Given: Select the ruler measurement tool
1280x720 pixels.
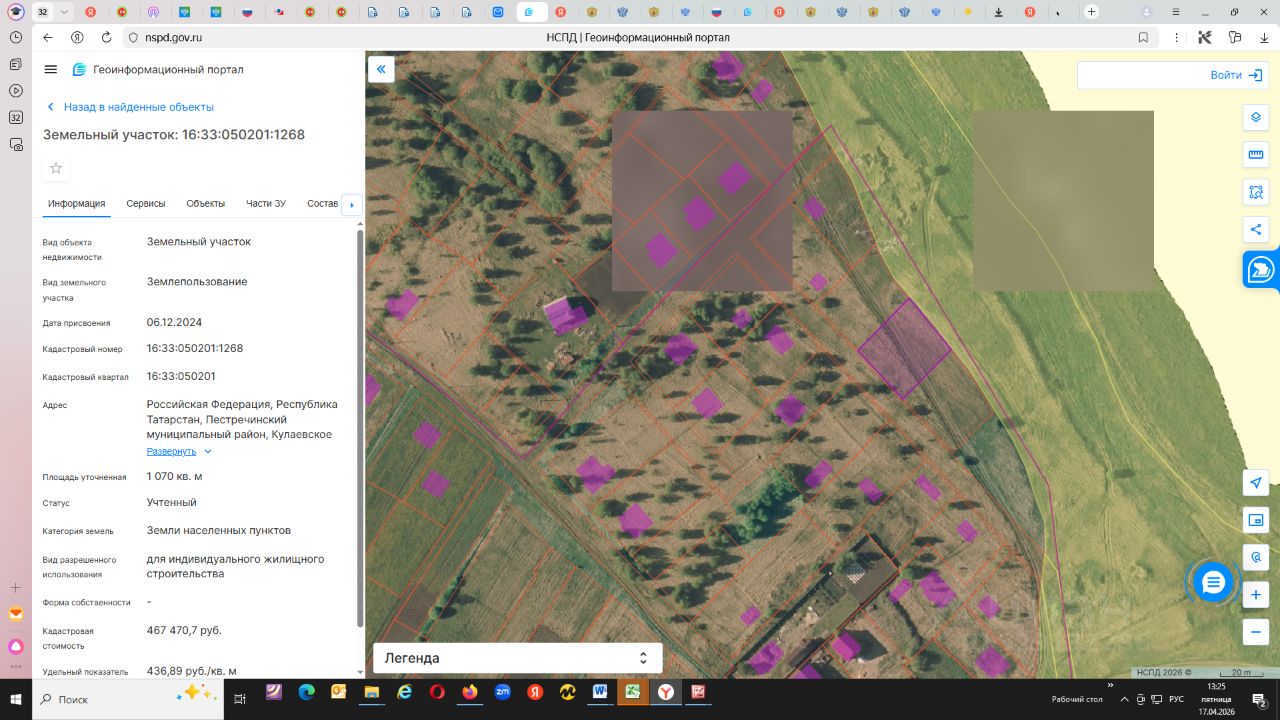Looking at the screenshot, I should point(1256,154).
